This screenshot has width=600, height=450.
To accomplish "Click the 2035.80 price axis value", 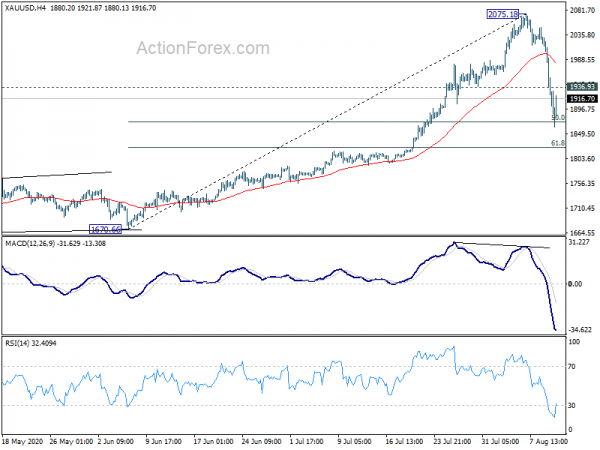I will coord(582,35).
